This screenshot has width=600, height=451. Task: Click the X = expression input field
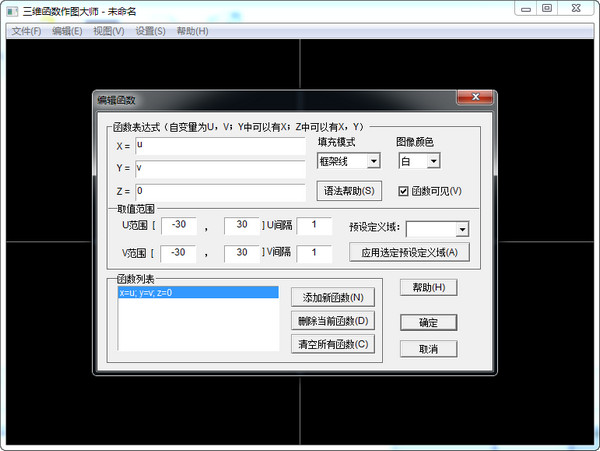pos(219,146)
